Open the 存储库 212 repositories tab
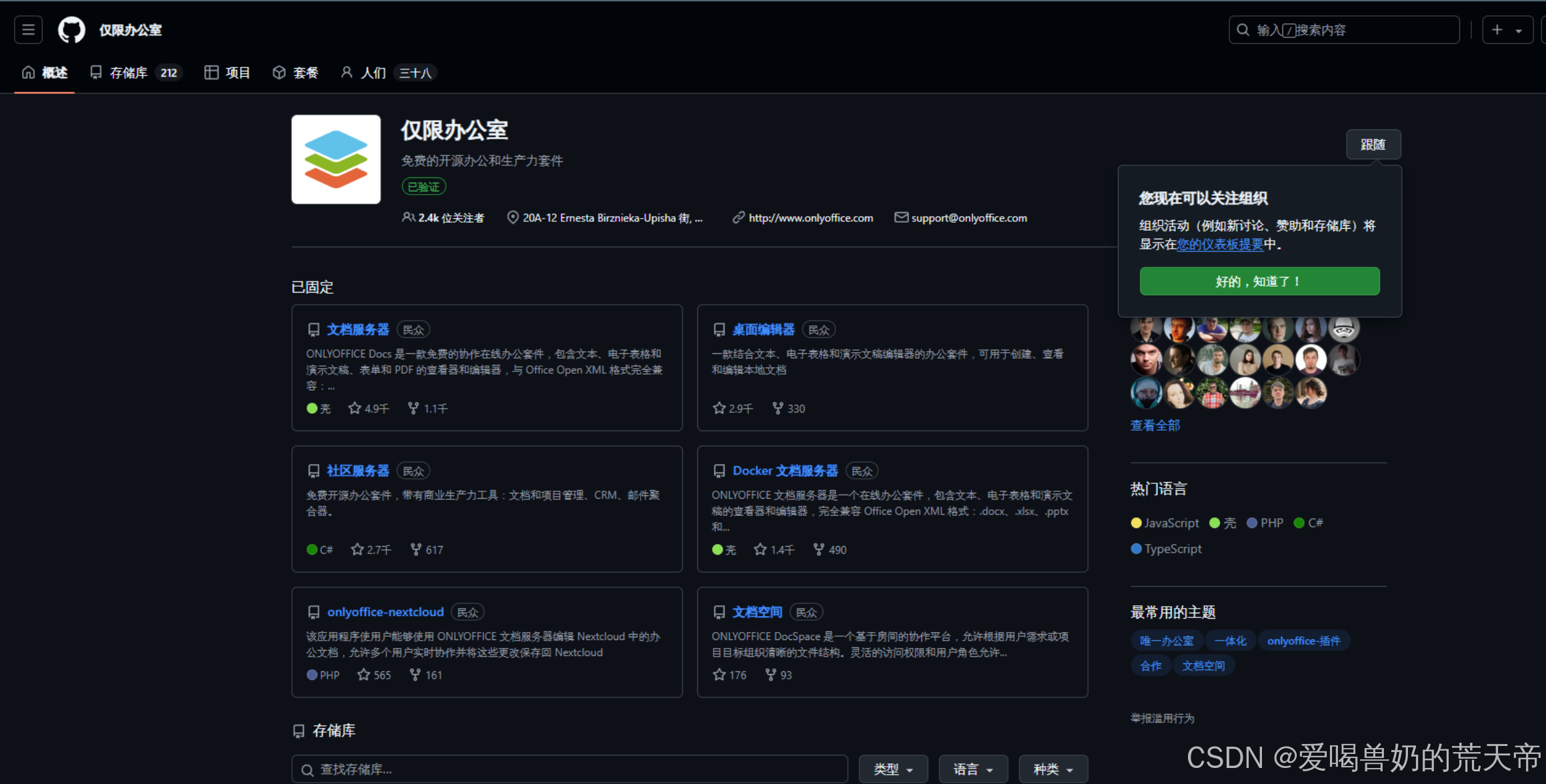The image size is (1546, 784). pos(135,73)
